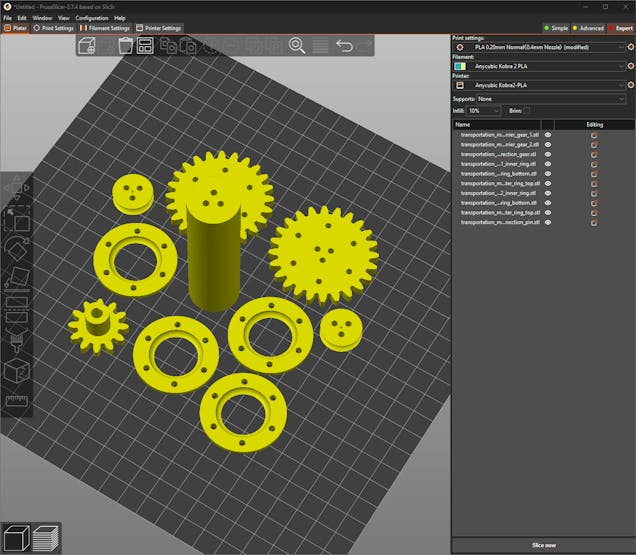This screenshot has width=636, height=555.
Task: Switch to Expert mode
Action: pos(619,28)
